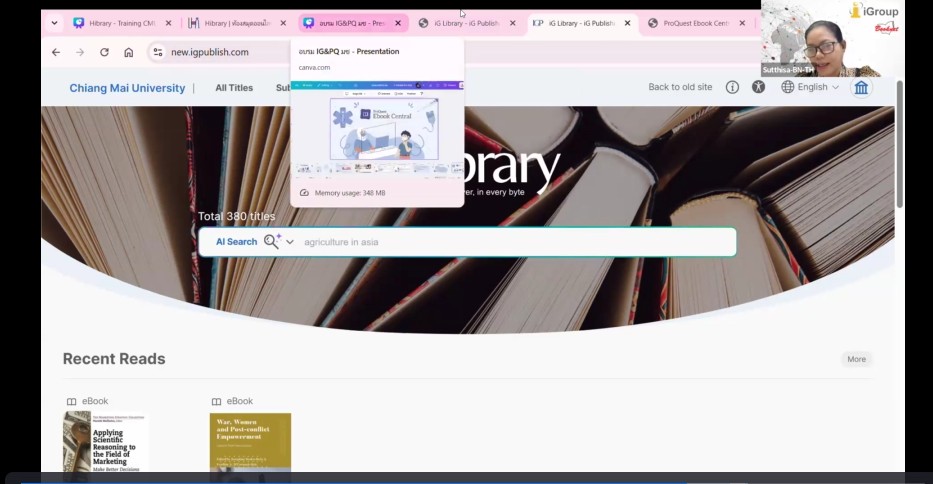Close the canva.com Presentation tab
Viewport: 933px width, 484px height.
[x=398, y=23]
